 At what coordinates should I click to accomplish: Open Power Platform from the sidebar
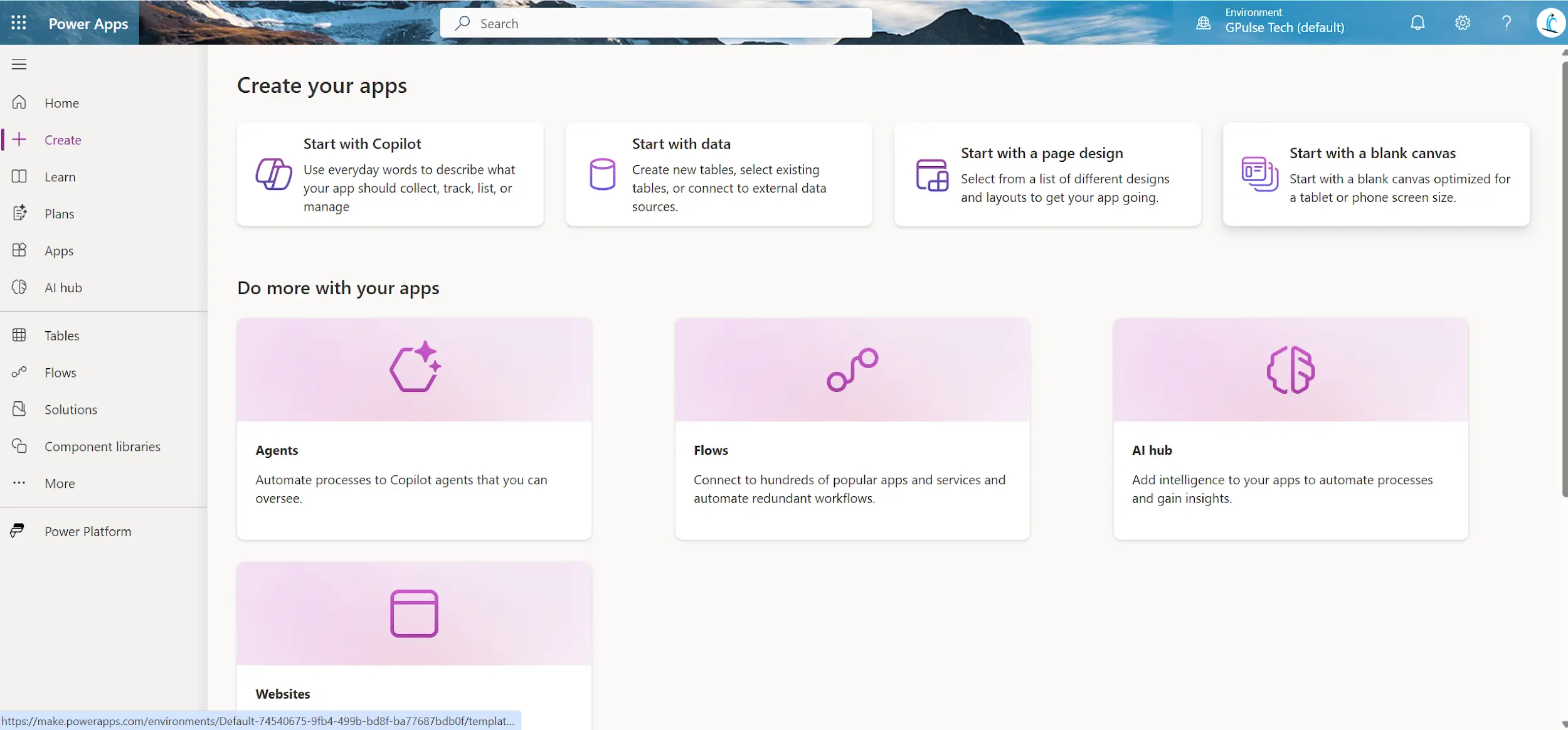click(87, 531)
